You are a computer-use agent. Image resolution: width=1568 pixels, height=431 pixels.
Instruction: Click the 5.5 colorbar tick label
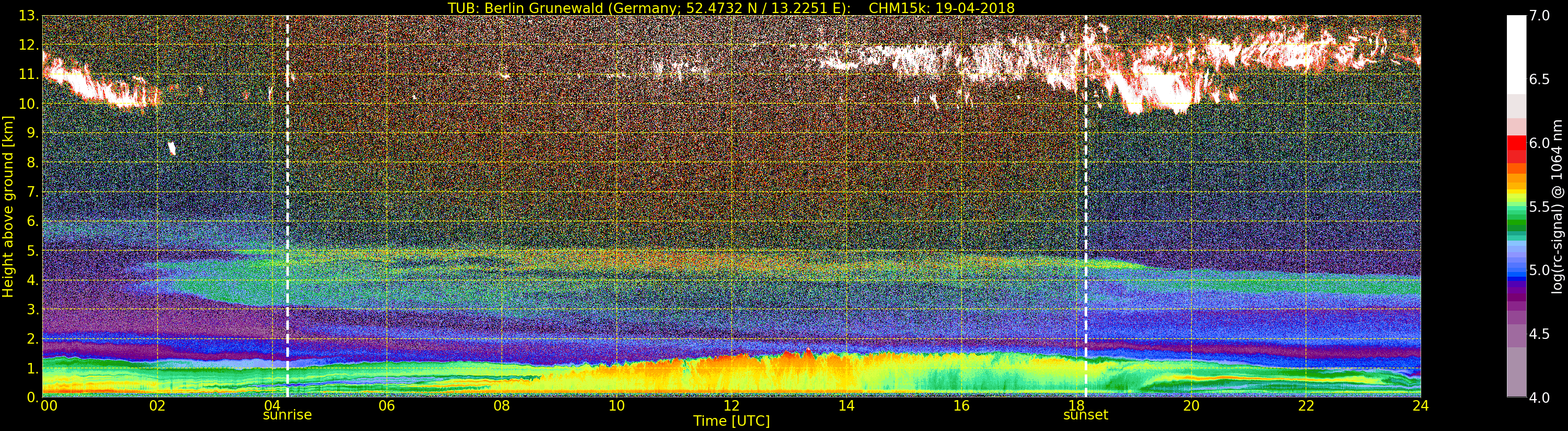click(x=1539, y=207)
